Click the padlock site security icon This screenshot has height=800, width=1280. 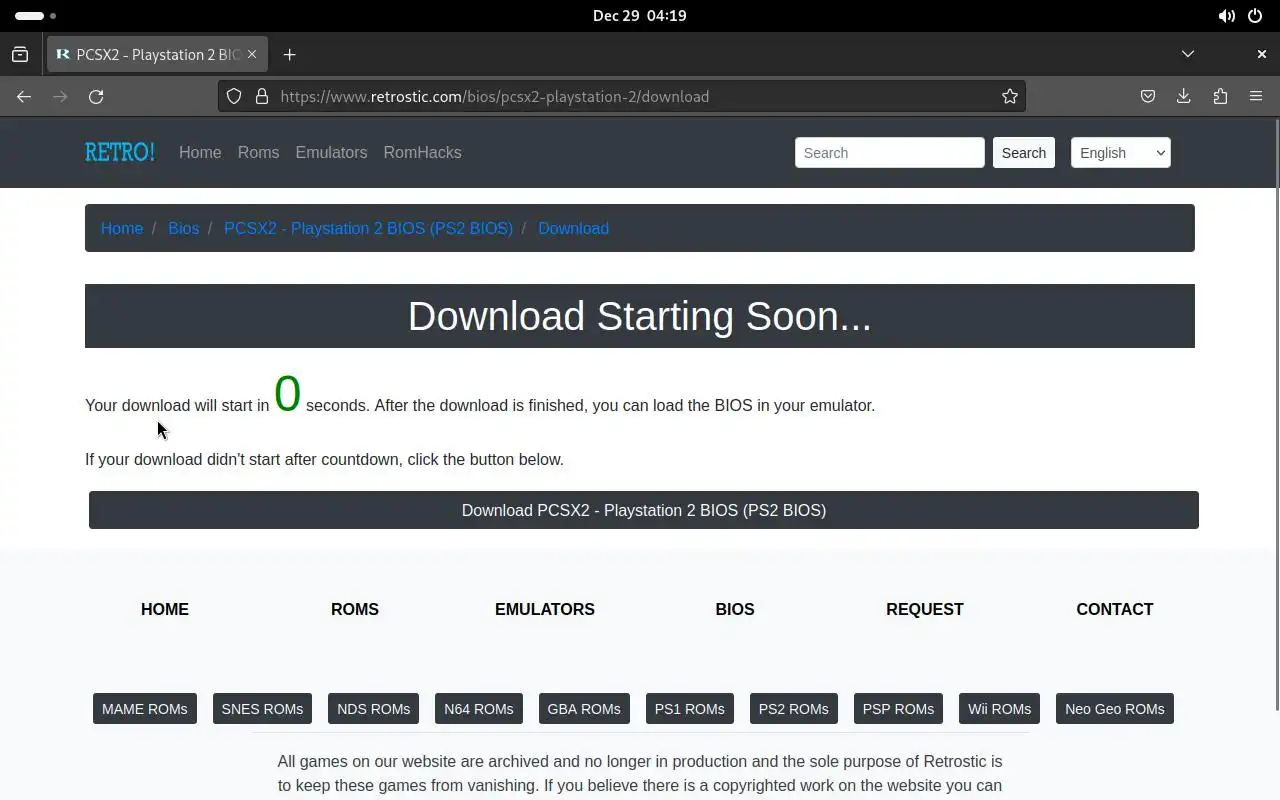tap(262, 96)
